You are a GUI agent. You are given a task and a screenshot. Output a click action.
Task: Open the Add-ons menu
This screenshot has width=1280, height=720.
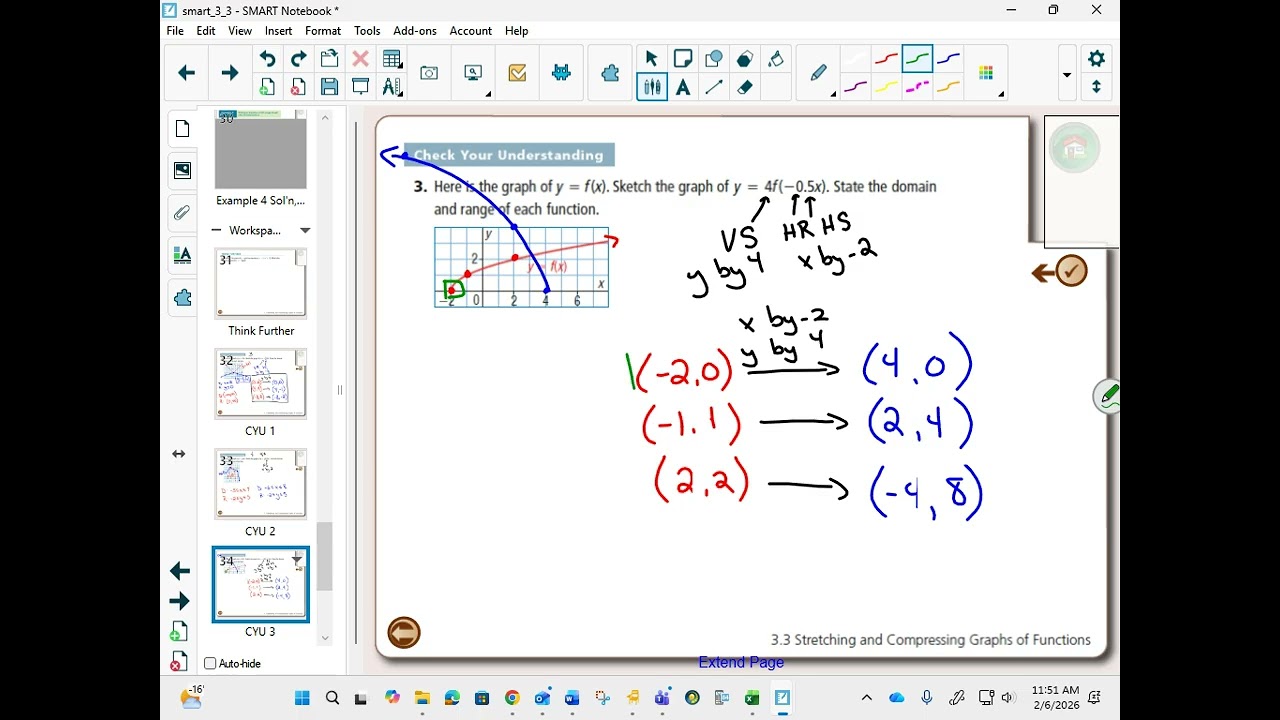[415, 31]
